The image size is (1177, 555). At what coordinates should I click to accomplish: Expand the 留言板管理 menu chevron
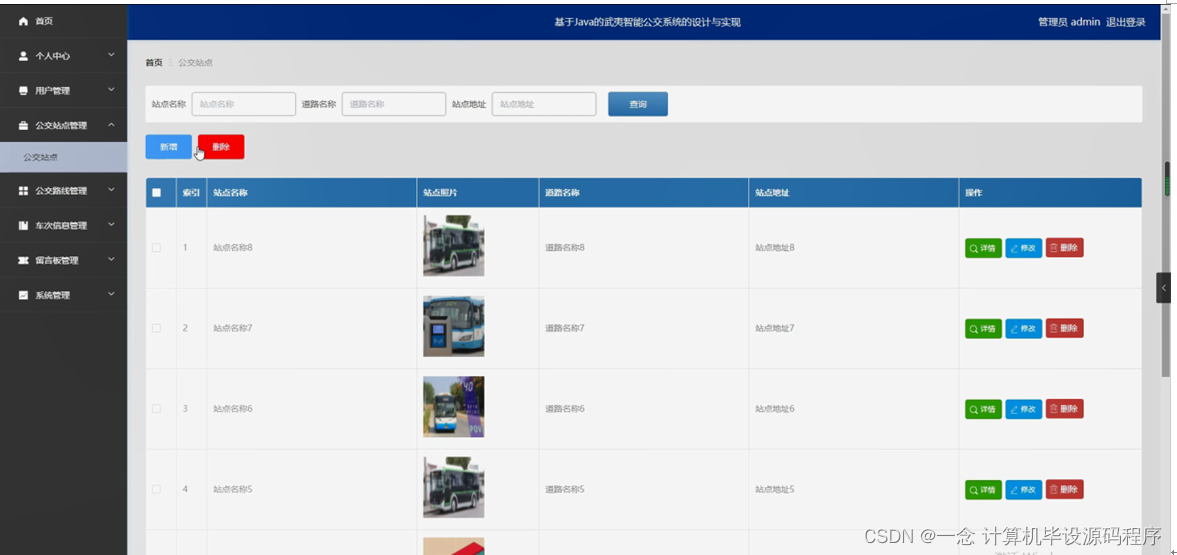[x=111, y=260]
